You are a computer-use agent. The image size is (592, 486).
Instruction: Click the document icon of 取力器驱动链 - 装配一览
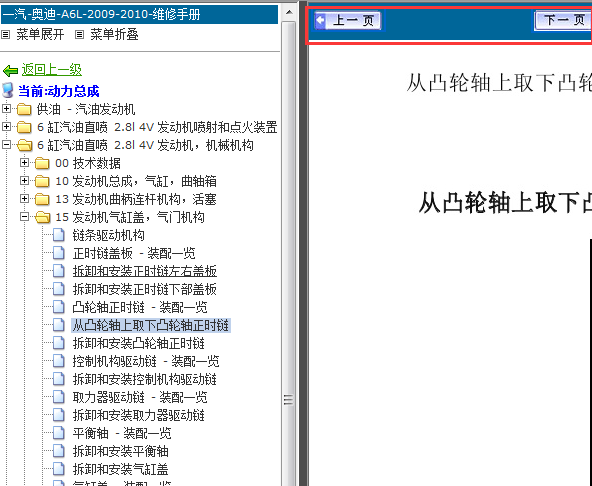pyautogui.click(x=59, y=397)
